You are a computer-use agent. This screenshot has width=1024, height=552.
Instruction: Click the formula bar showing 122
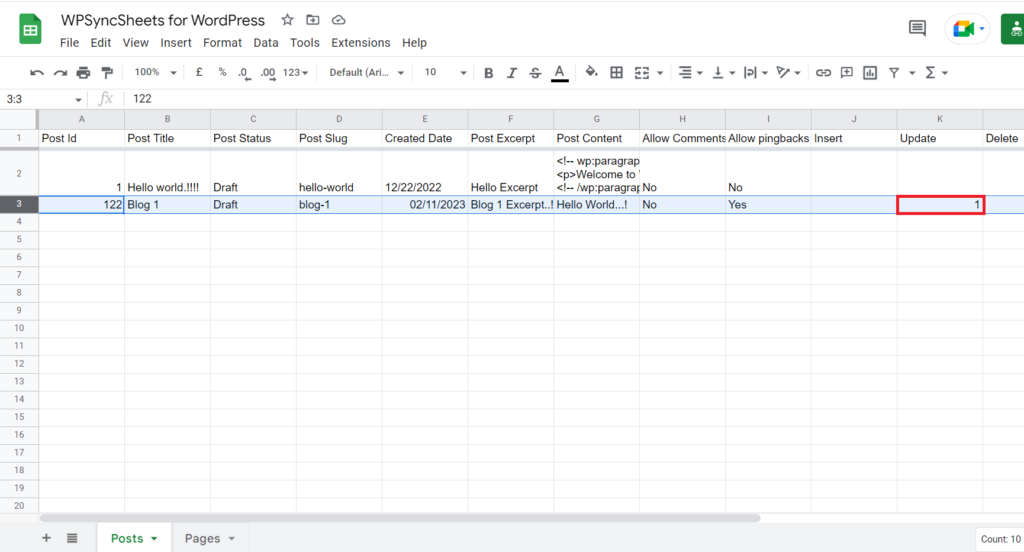pyautogui.click(x=575, y=99)
